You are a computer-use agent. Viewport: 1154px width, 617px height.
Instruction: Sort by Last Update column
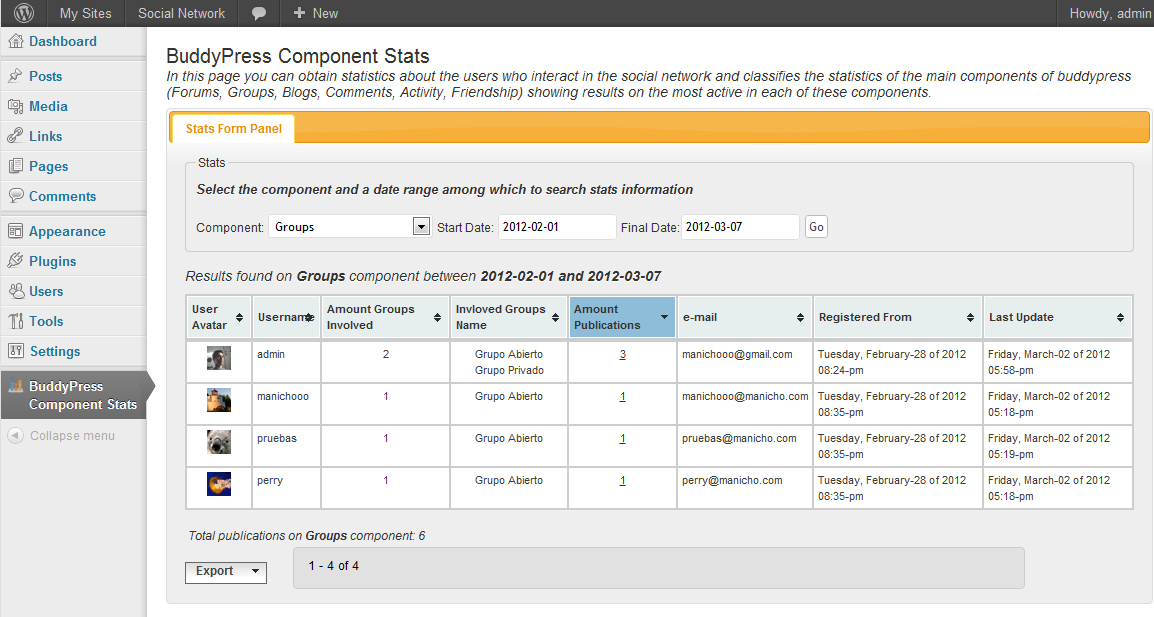(1058, 317)
